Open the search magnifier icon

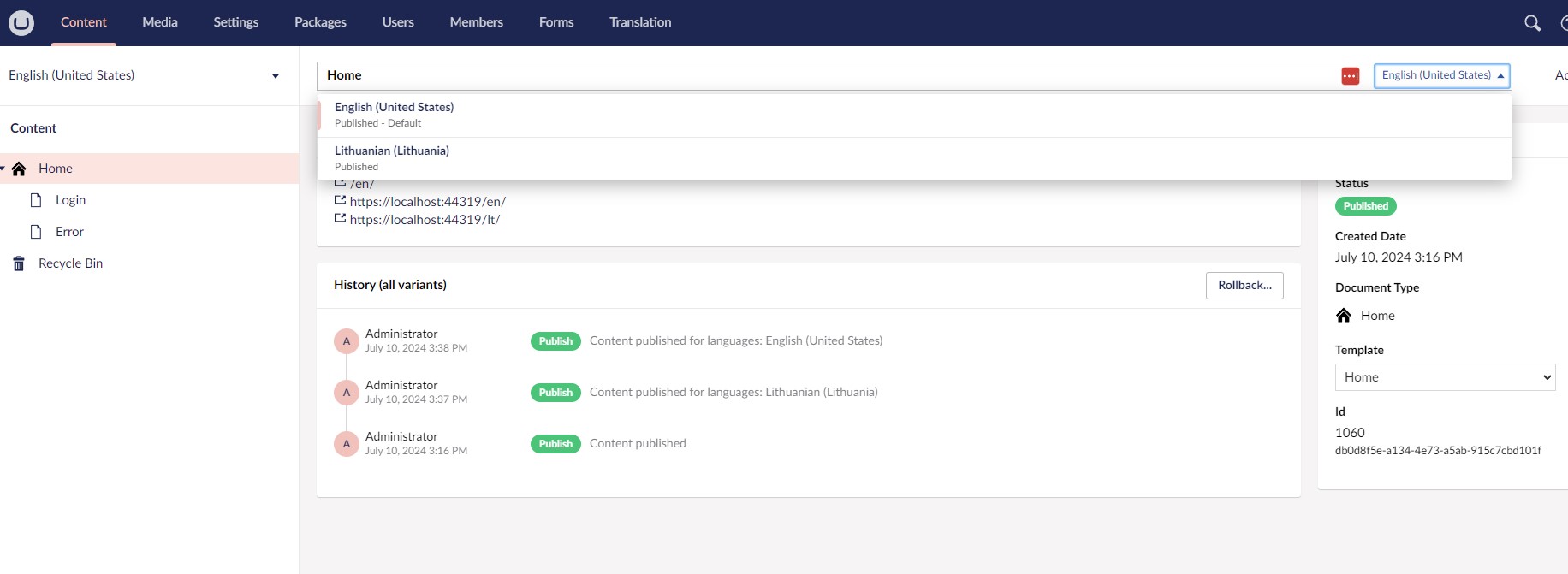point(1532,23)
